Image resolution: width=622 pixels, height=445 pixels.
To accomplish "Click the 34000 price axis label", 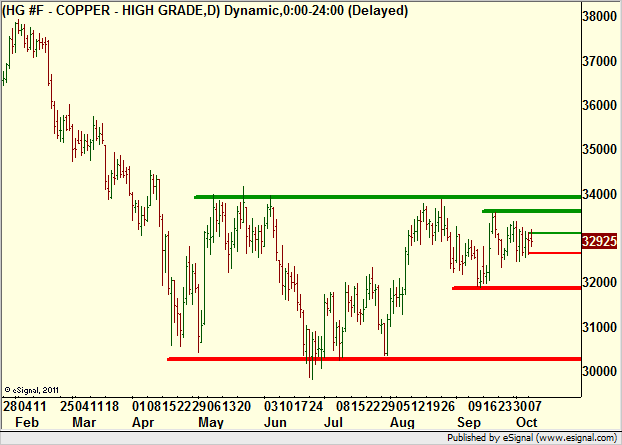I will [599, 194].
